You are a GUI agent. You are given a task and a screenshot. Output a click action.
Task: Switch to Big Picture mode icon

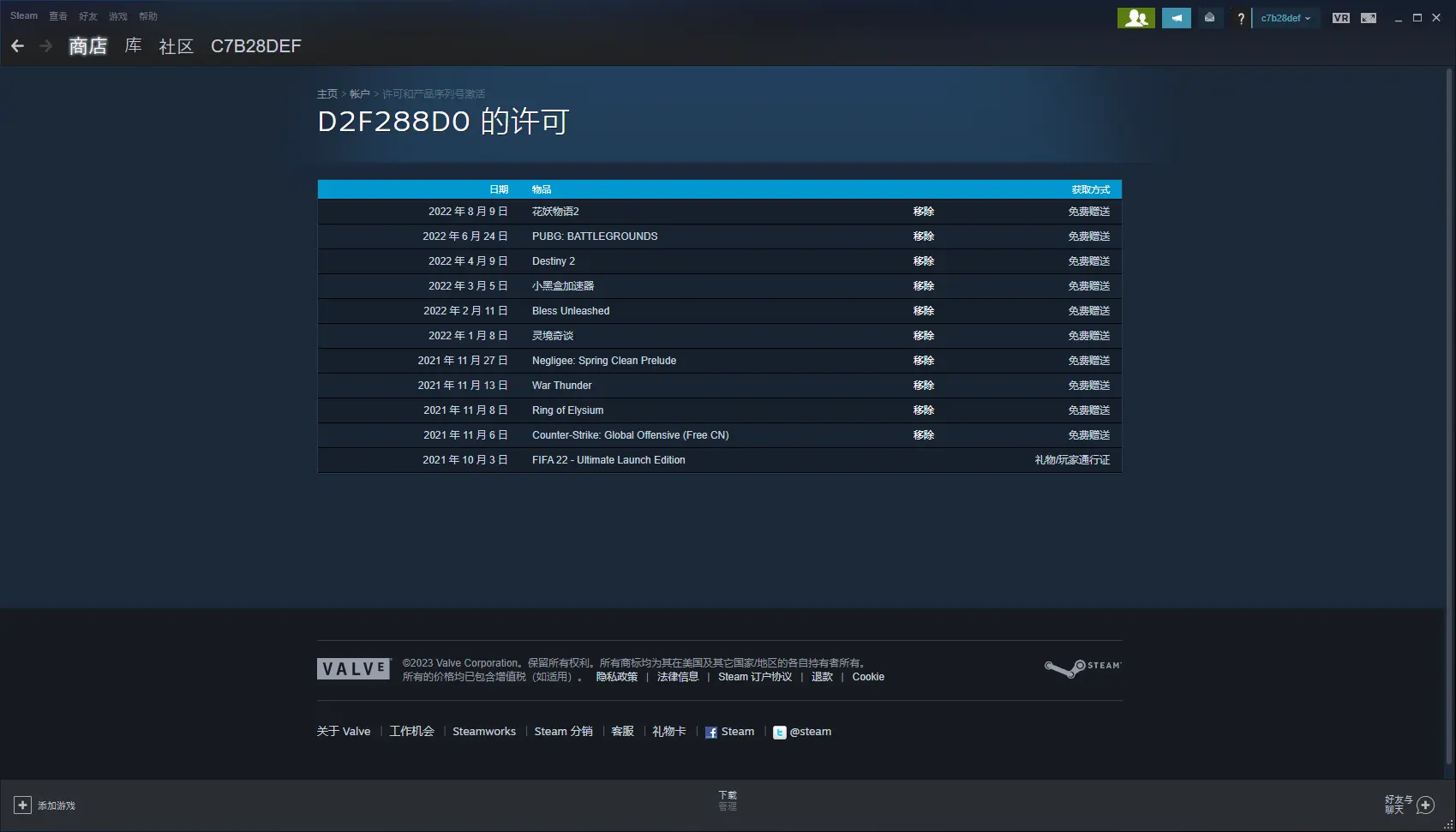[x=1369, y=18]
